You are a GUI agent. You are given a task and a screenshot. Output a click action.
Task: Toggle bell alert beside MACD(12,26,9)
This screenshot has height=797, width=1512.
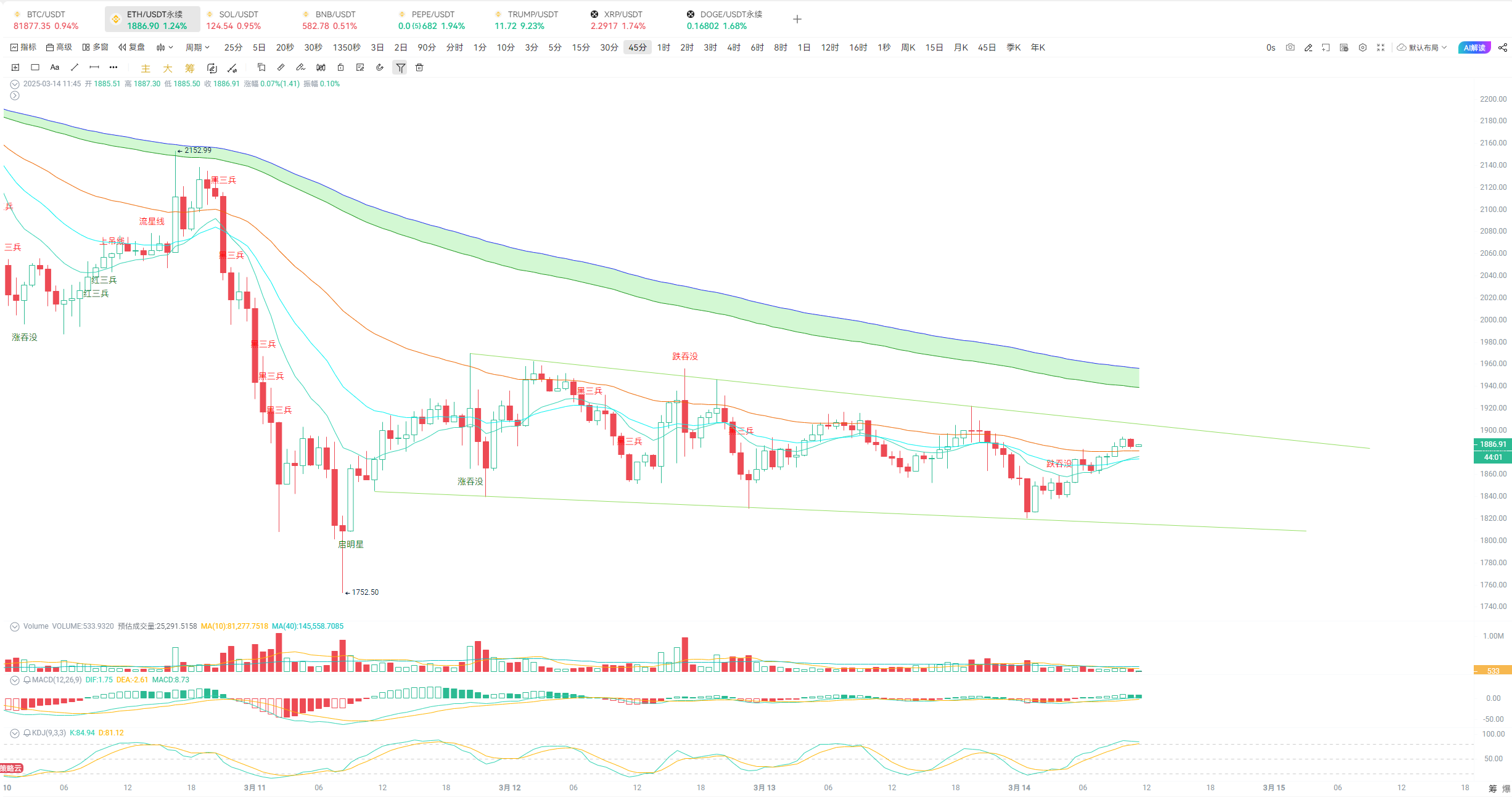[27, 680]
